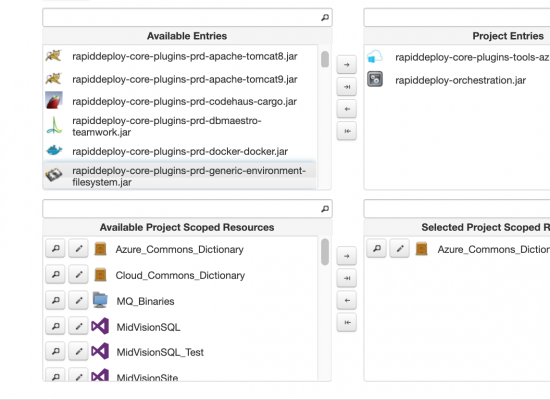Remove all scoped resources using move-all-left button

coord(347,322)
